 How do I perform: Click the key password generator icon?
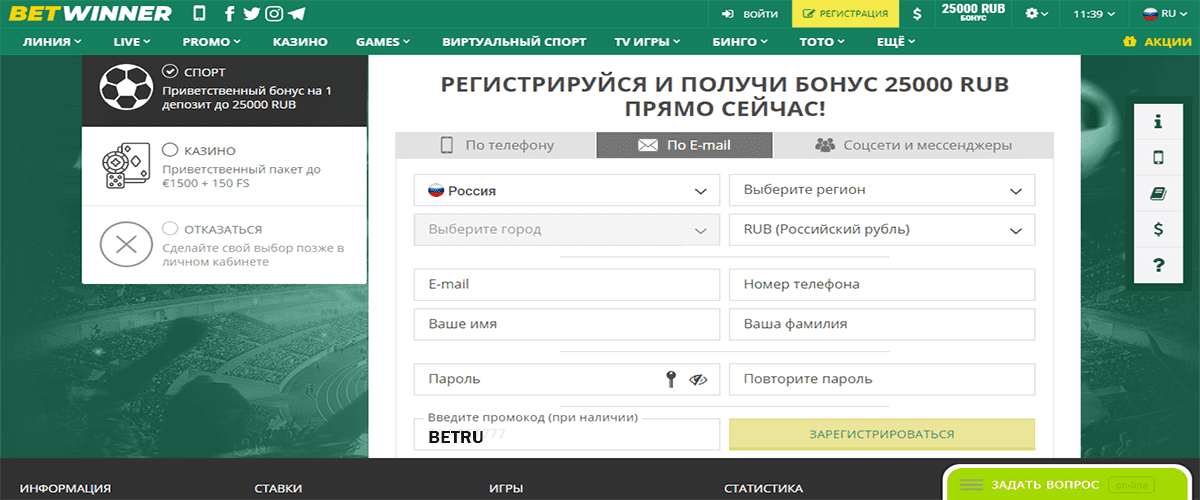pos(672,379)
